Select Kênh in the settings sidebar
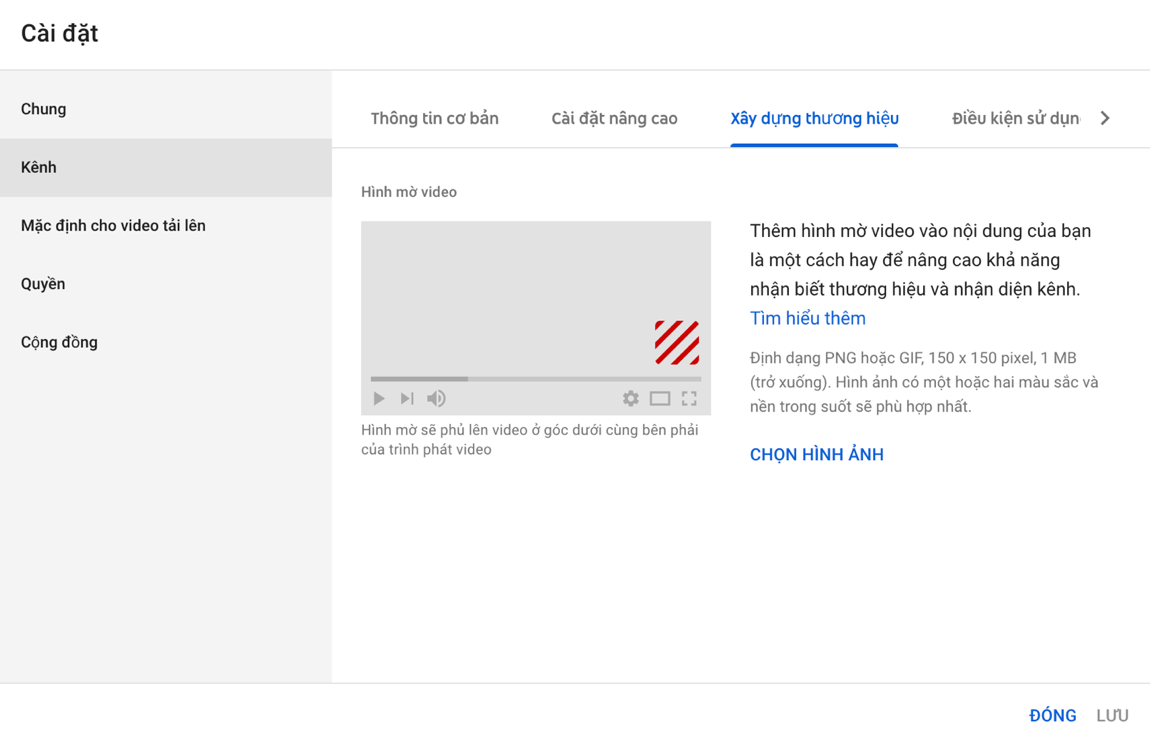Screen dimensions: 1150x735 [39, 167]
